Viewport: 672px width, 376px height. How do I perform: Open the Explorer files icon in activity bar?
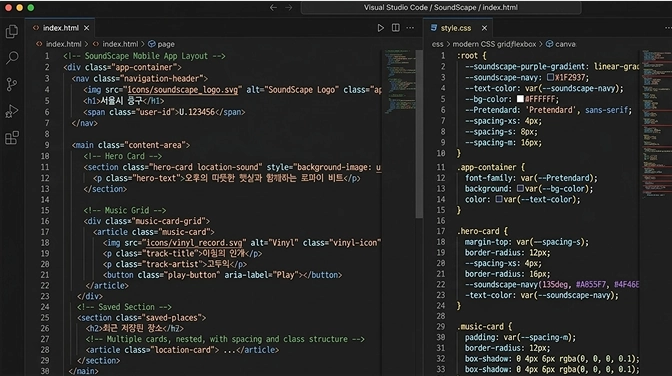12,31
